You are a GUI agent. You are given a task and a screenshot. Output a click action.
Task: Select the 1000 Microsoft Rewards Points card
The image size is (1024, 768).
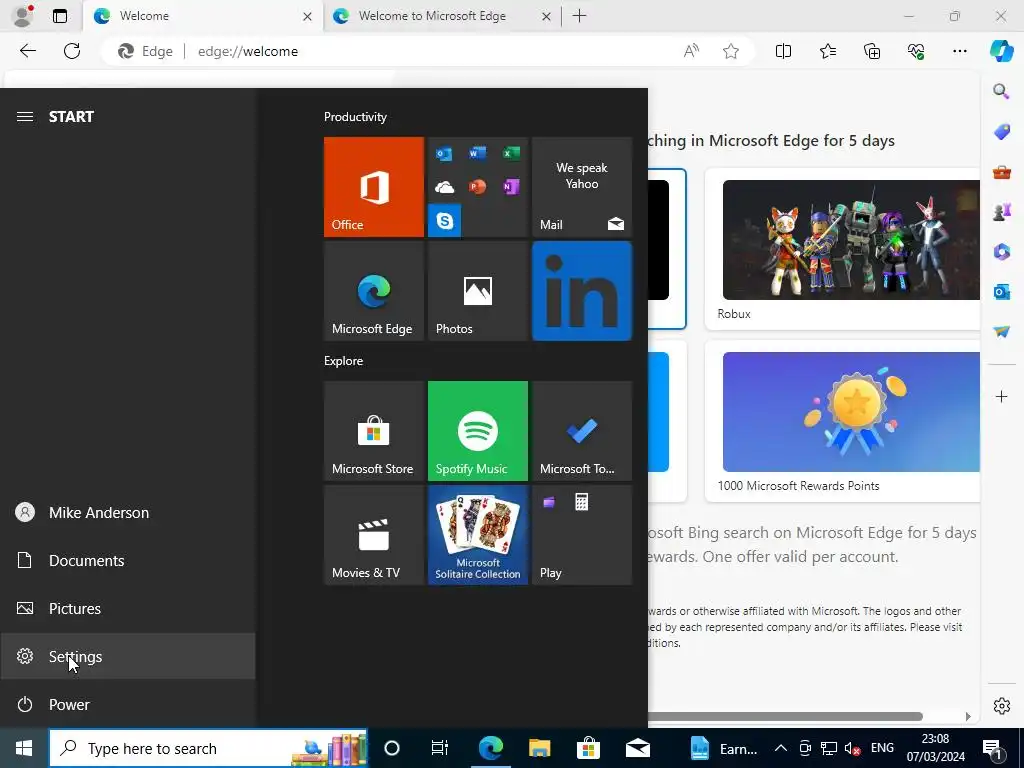click(x=842, y=421)
